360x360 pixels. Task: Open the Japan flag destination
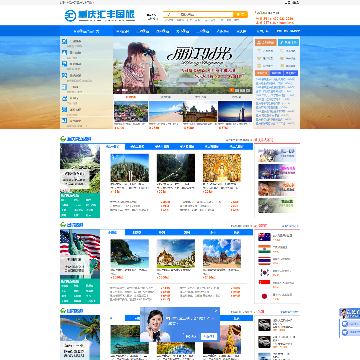(264, 296)
